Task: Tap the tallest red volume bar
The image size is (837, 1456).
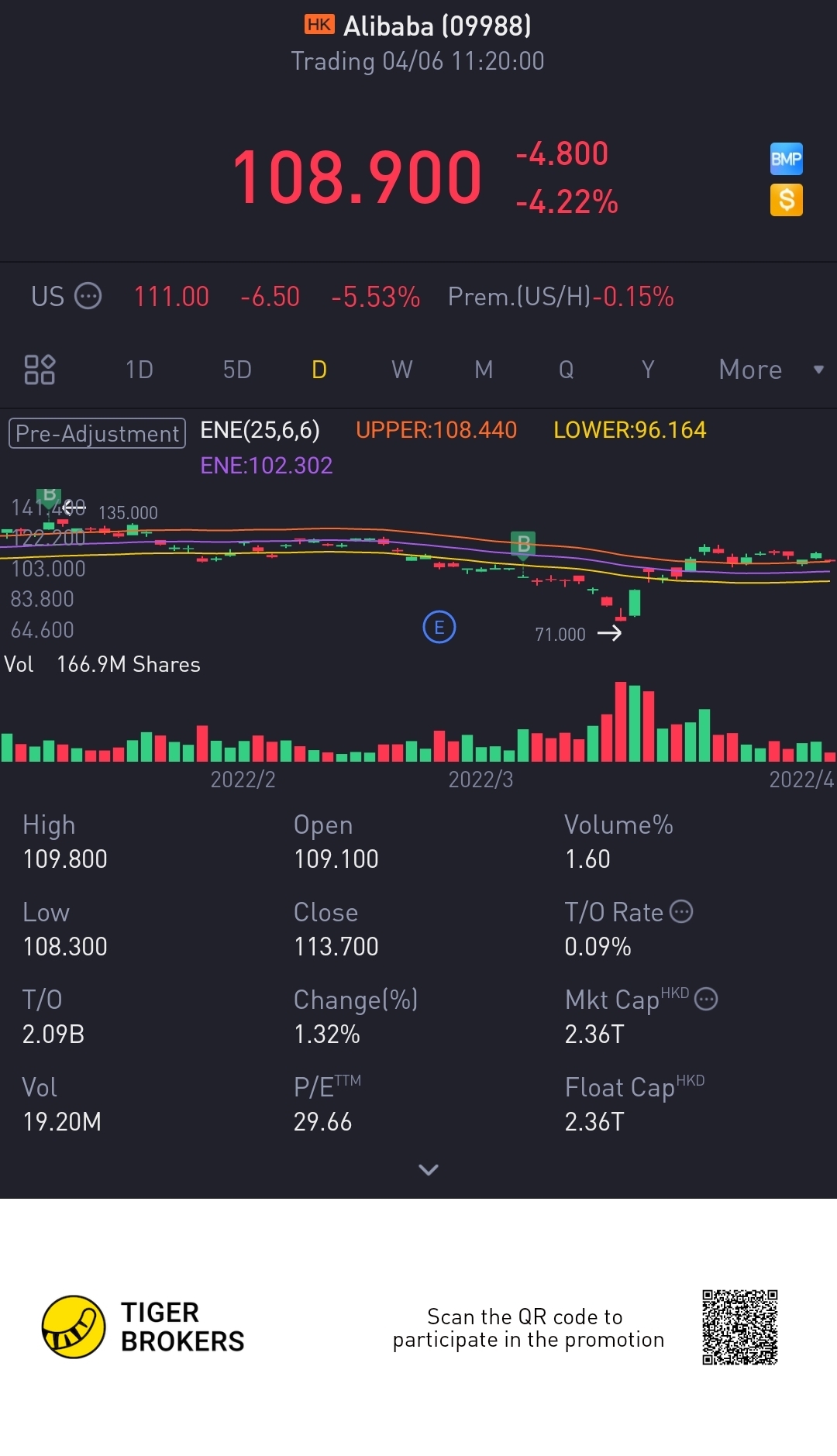Action: tap(621, 721)
